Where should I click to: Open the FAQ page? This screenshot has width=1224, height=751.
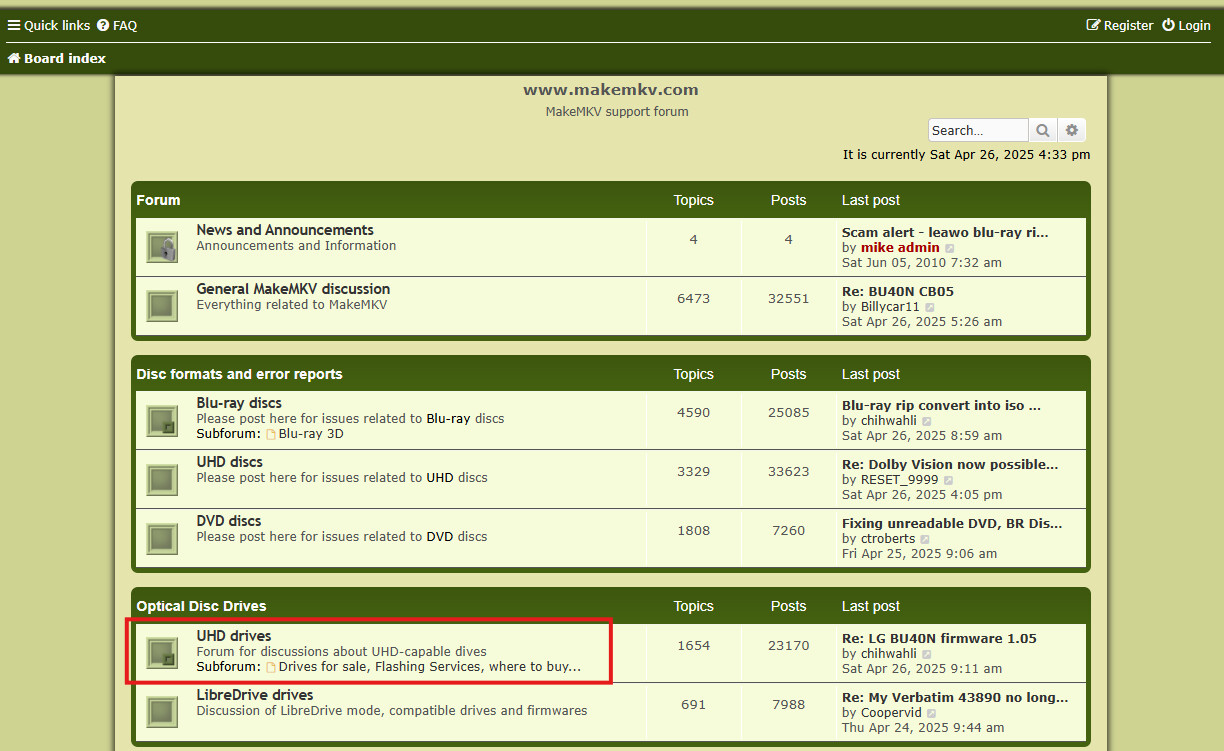click(117, 25)
